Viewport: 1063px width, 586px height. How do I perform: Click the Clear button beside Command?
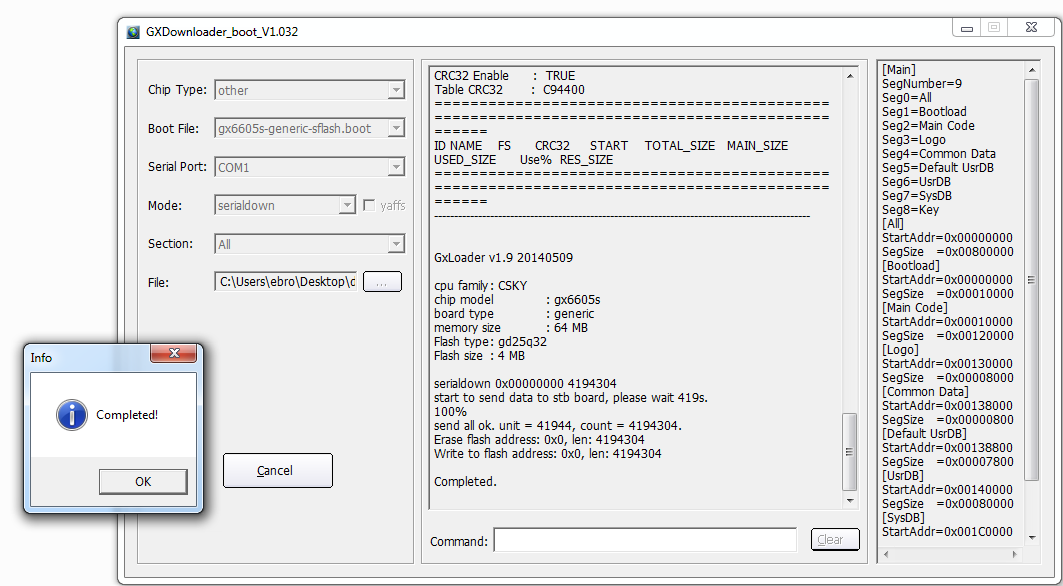point(834,540)
